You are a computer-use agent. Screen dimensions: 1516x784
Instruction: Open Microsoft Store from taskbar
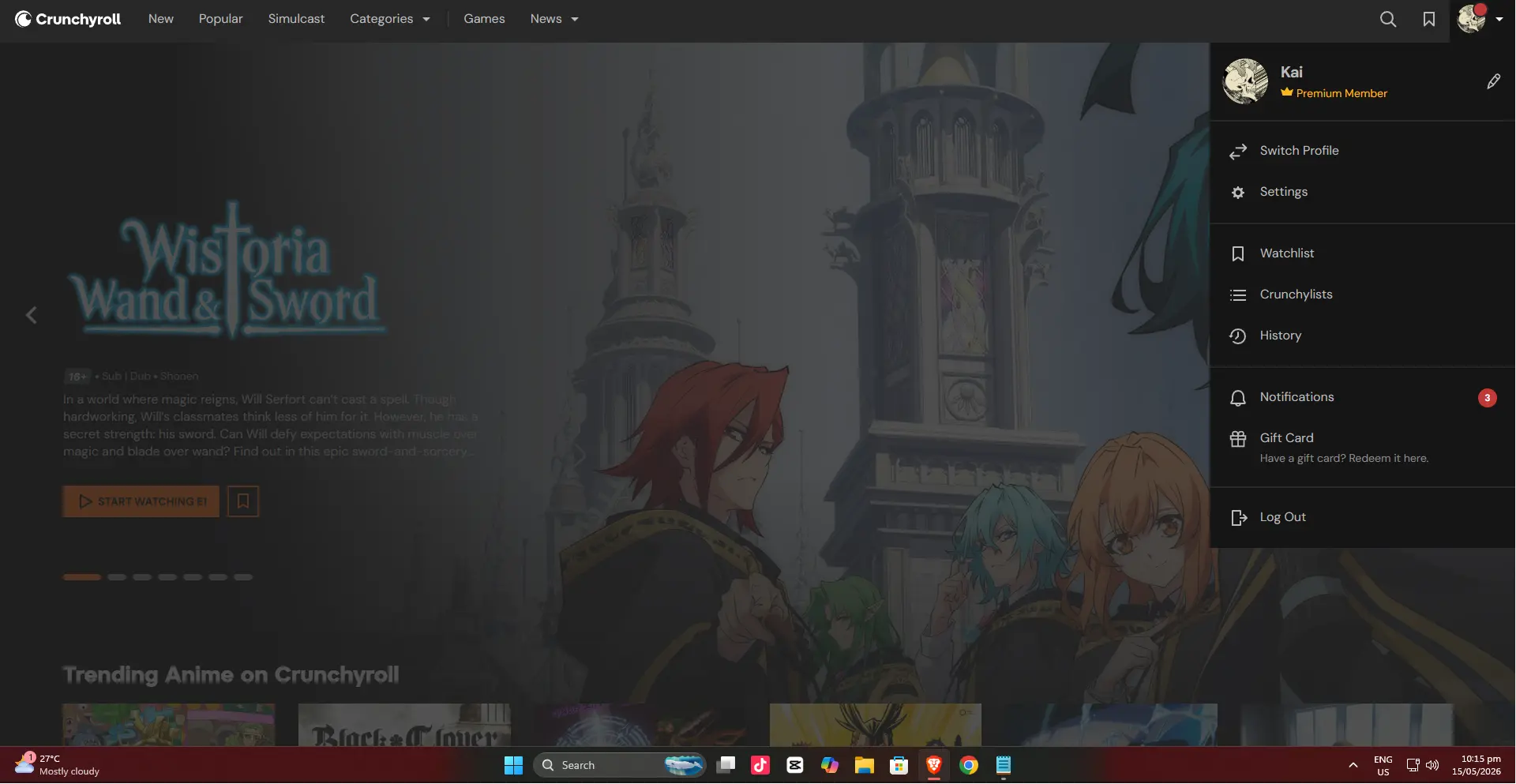pos(899,765)
